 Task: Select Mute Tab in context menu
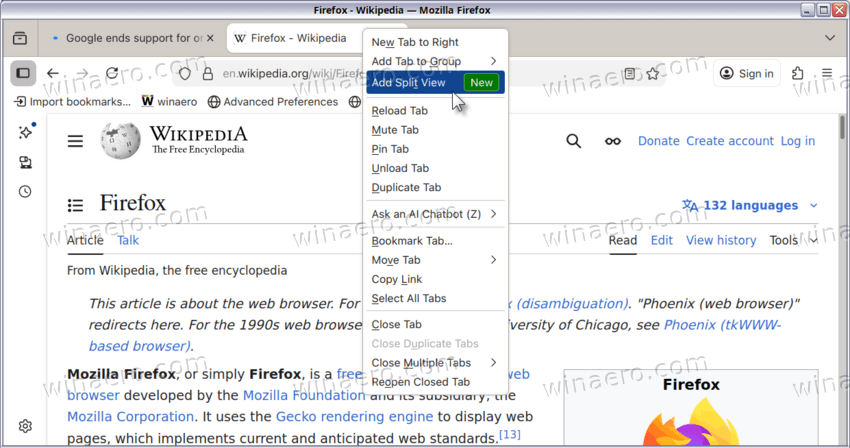435,130
